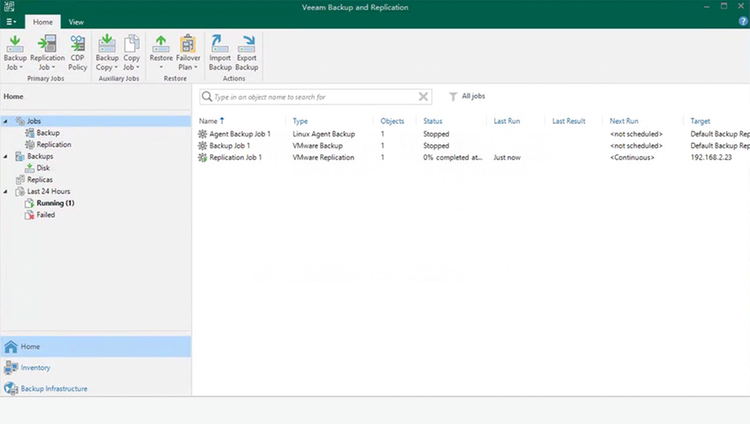Switch to the View ribbon tab
The image size is (750, 424).
pyautogui.click(x=76, y=22)
